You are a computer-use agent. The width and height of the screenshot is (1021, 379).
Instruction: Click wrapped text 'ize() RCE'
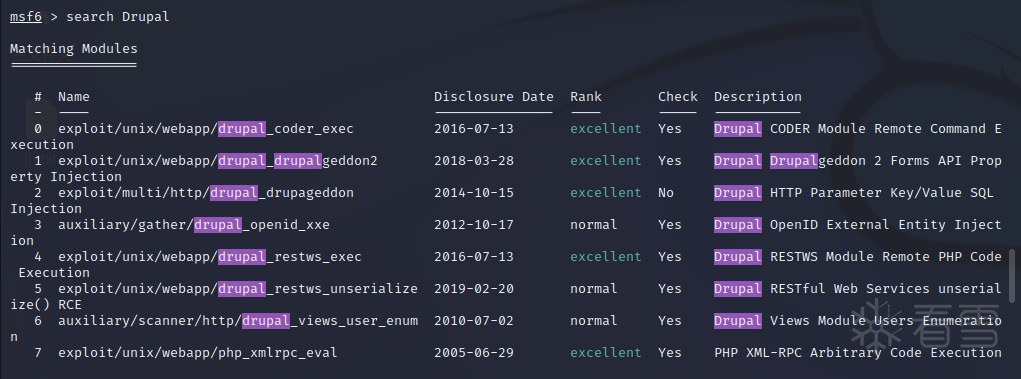pos(46,305)
